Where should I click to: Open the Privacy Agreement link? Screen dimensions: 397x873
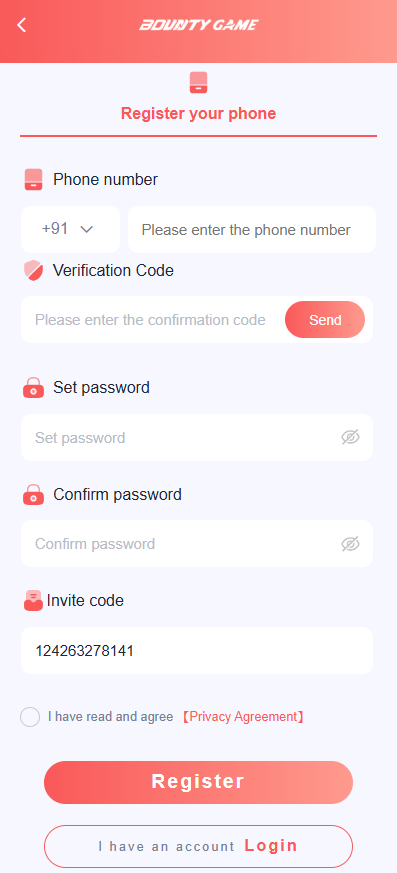click(x=243, y=717)
